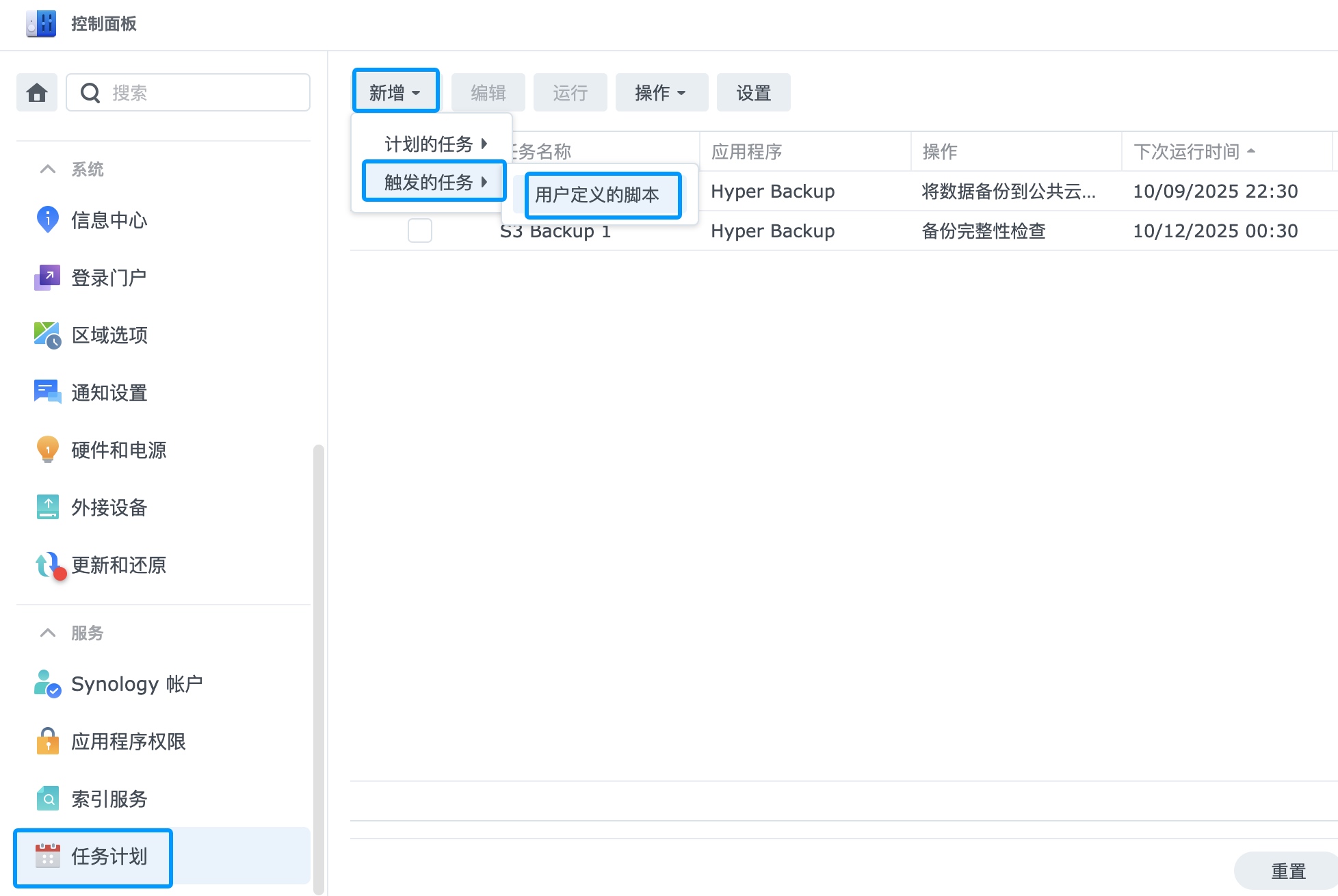Open Notification settings (通知设置) icon
The width and height of the screenshot is (1338, 896).
click(x=47, y=392)
